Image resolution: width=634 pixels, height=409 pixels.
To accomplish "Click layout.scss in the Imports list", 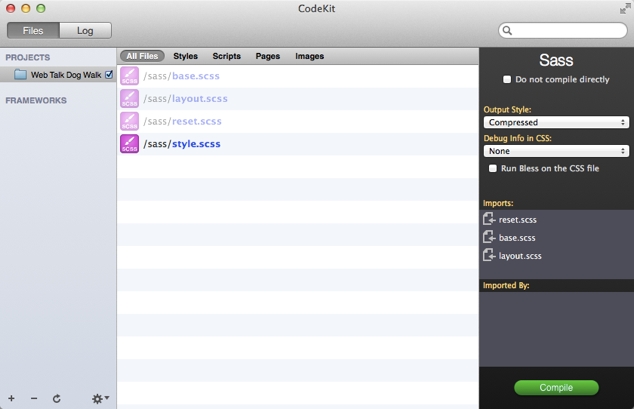I will pyautogui.click(x=520, y=256).
